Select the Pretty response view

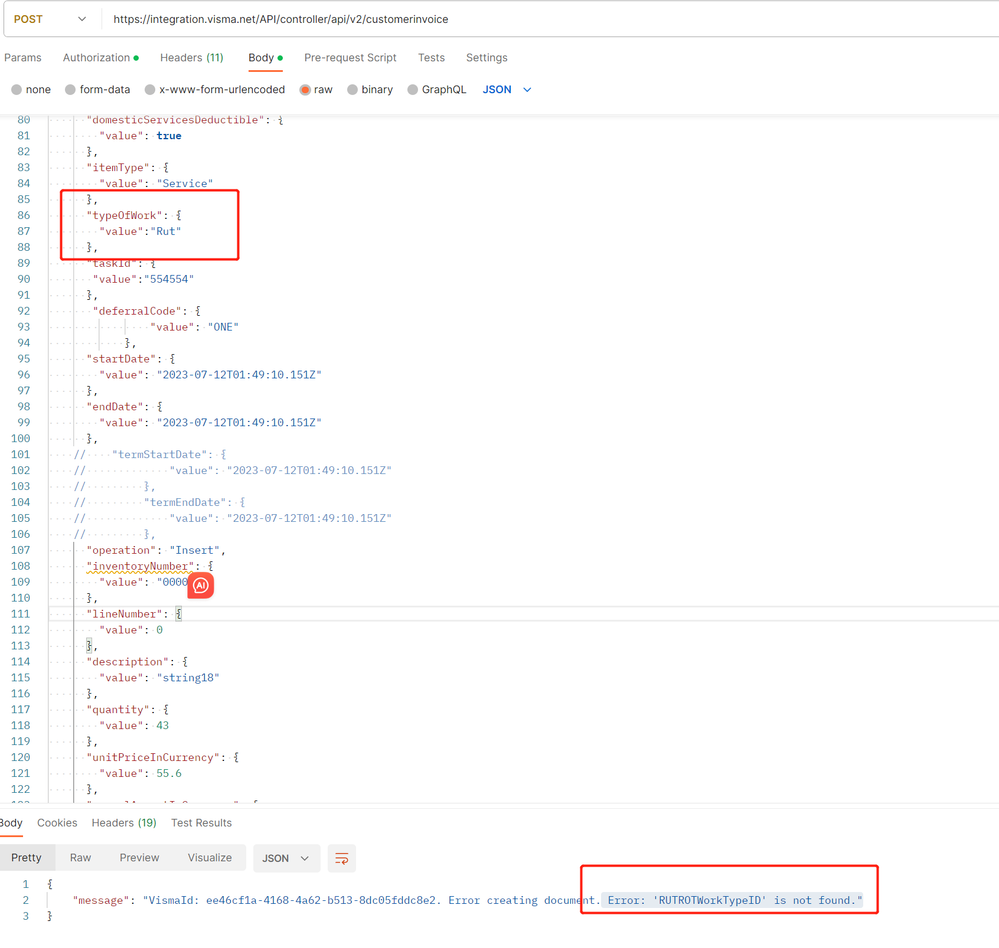coord(26,858)
